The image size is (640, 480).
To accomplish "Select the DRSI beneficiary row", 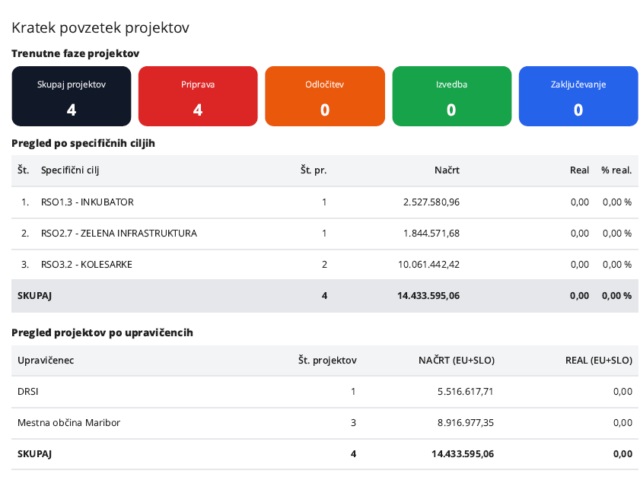I will pos(325,392).
